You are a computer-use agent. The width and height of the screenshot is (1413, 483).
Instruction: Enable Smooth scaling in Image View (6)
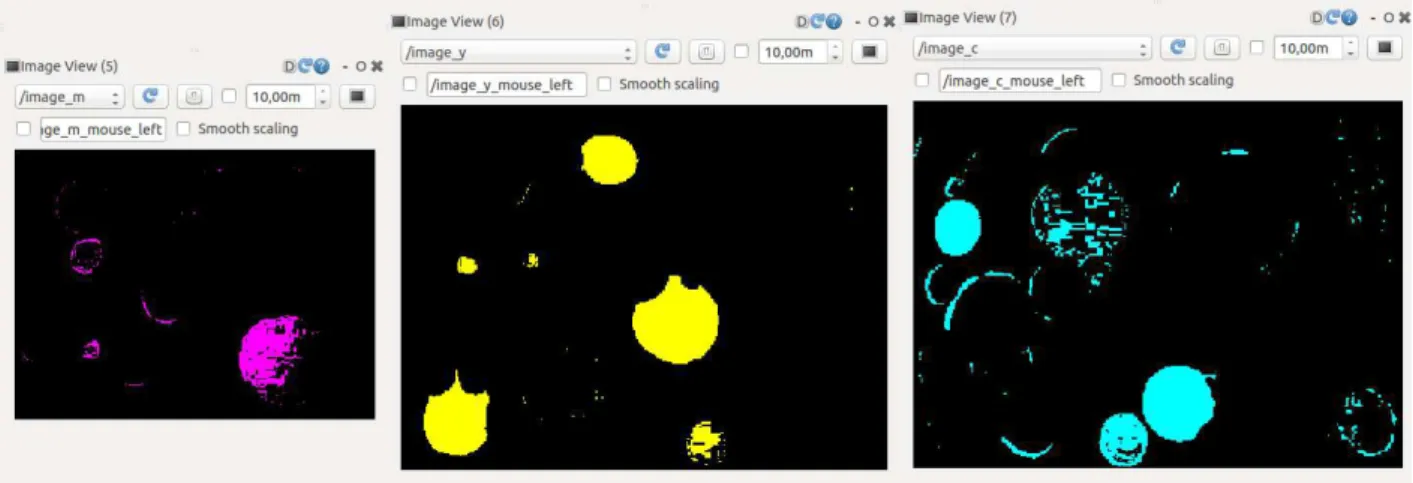(604, 84)
